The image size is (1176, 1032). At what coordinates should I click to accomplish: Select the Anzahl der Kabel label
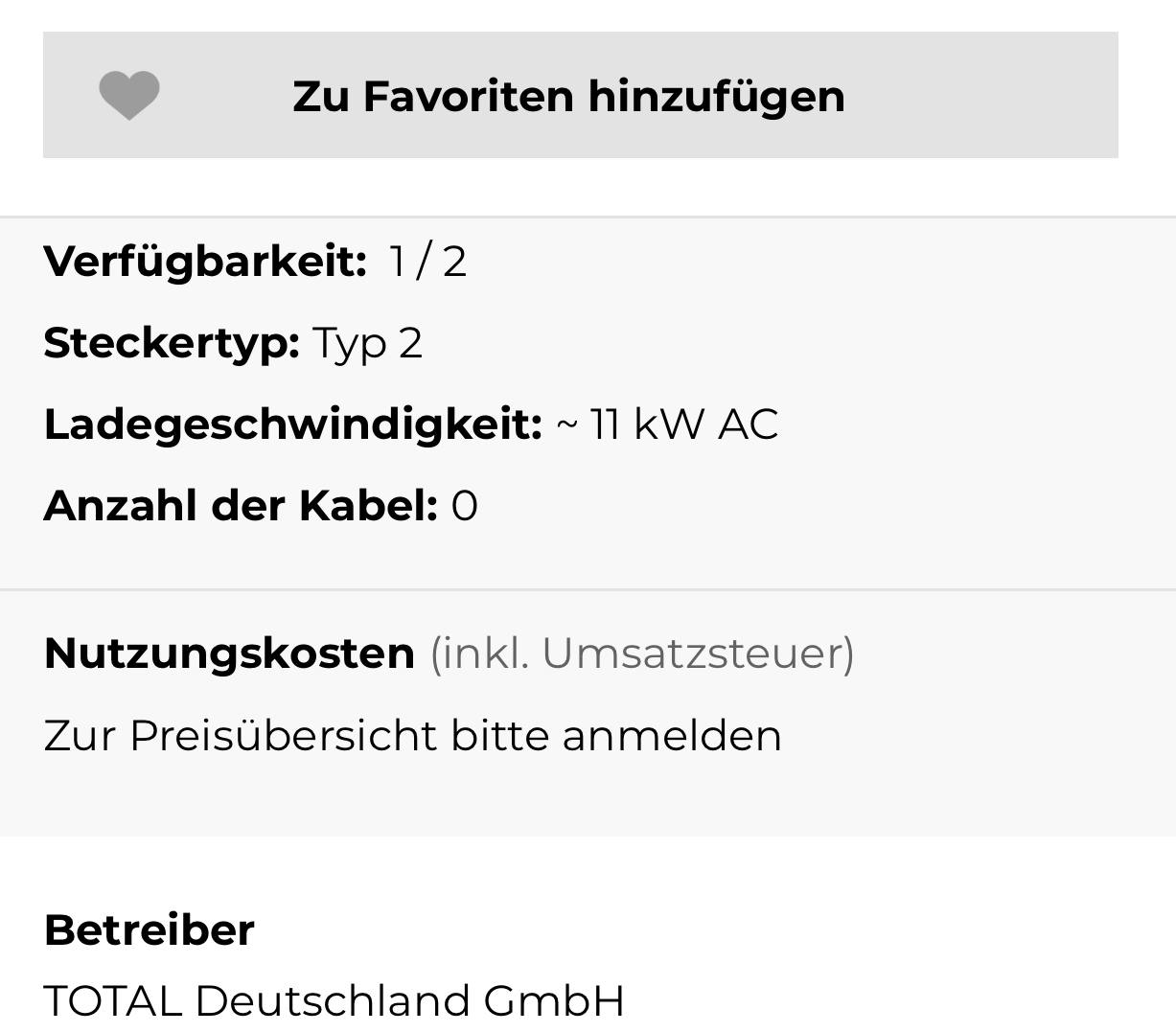[240, 506]
